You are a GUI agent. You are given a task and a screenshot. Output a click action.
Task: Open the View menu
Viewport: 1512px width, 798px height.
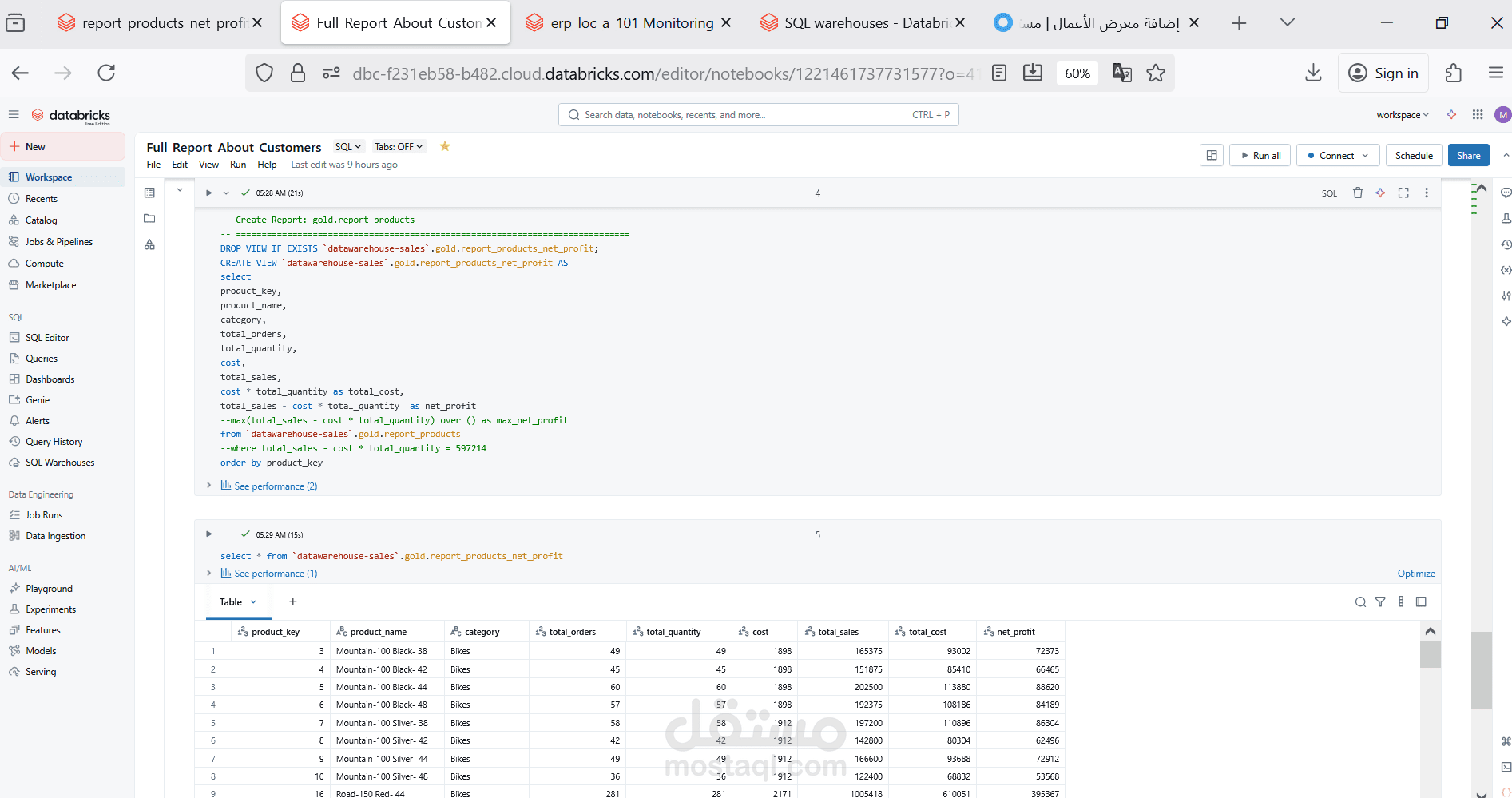[x=208, y=165]
